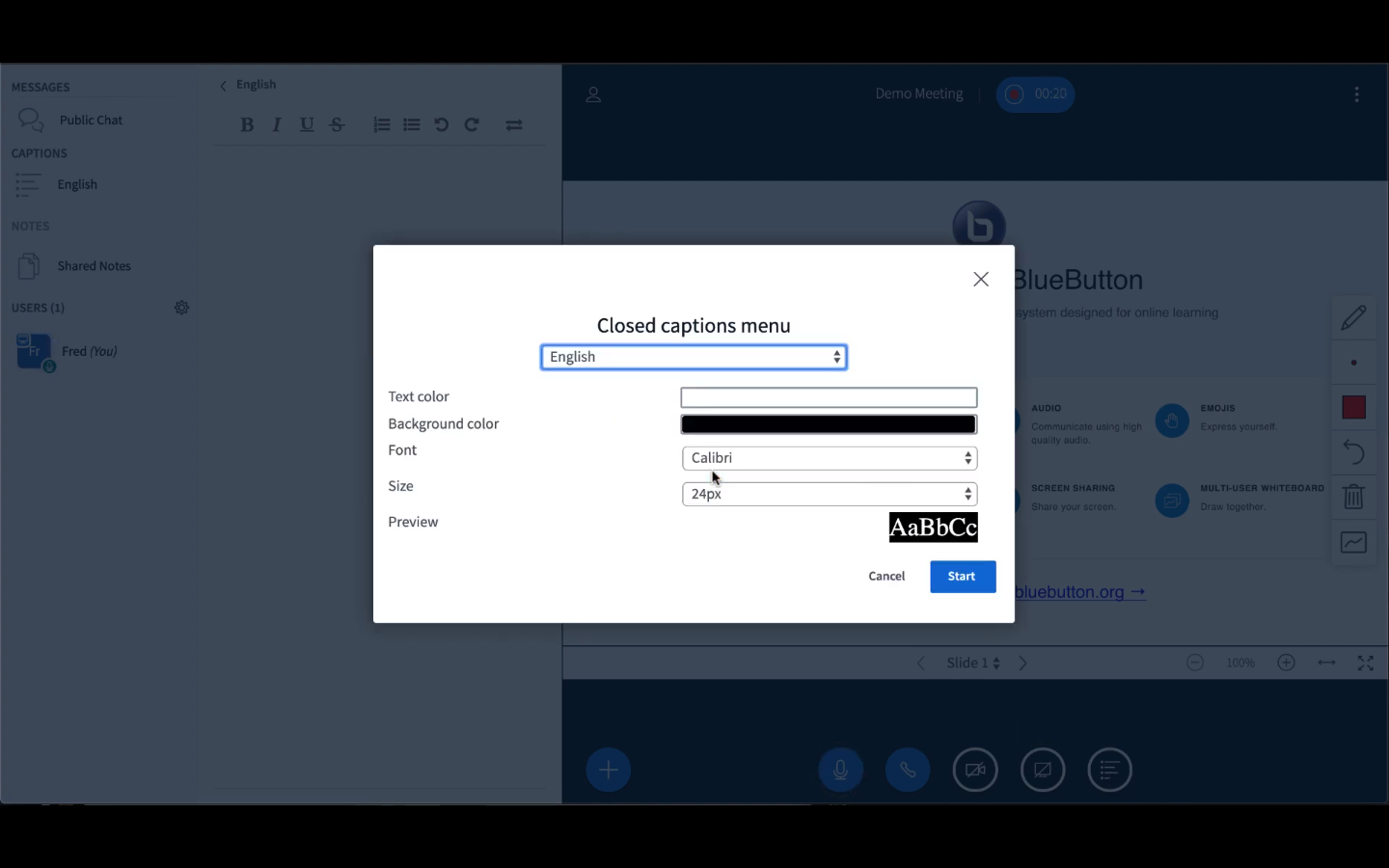Screen dimensions: 1389x868
Task: Toggle the webcam share button
Action: (x=975, y=770)
